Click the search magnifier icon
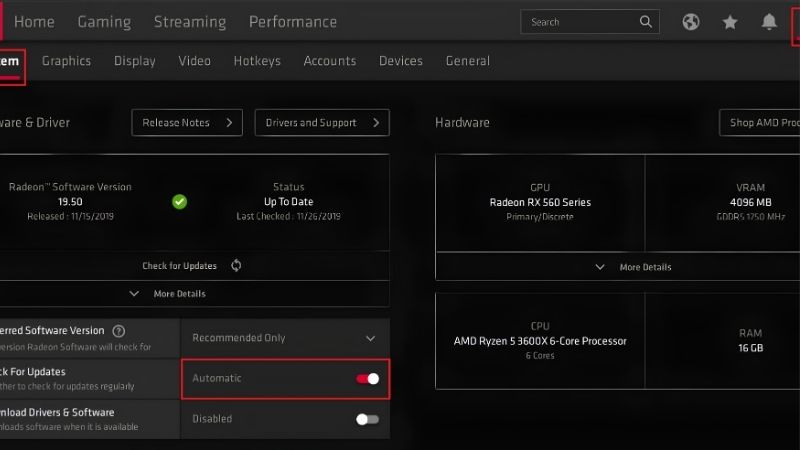Viewport: 800px width, 450px height. tap(645, 22)
